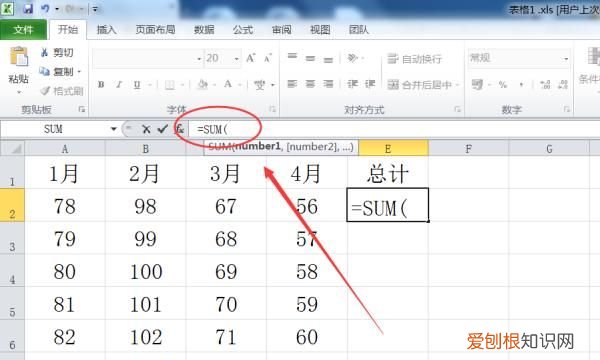Screen dimensions: 600x360
Task: Open number 数字 dialog launcher
Action: tap(567, 109)
